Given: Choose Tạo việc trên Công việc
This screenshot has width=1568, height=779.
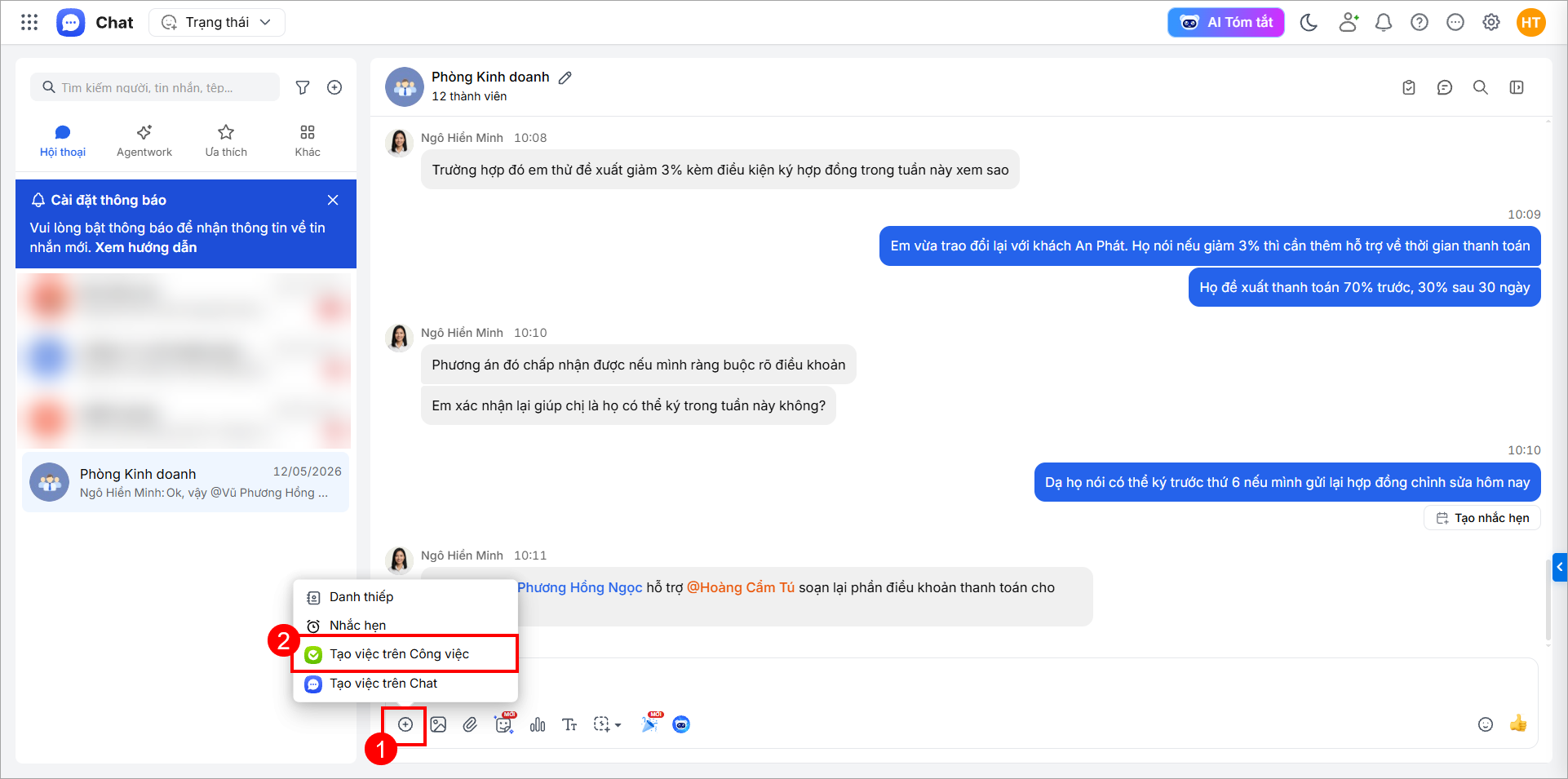Looking at the screenshot, I should (405, 654).
